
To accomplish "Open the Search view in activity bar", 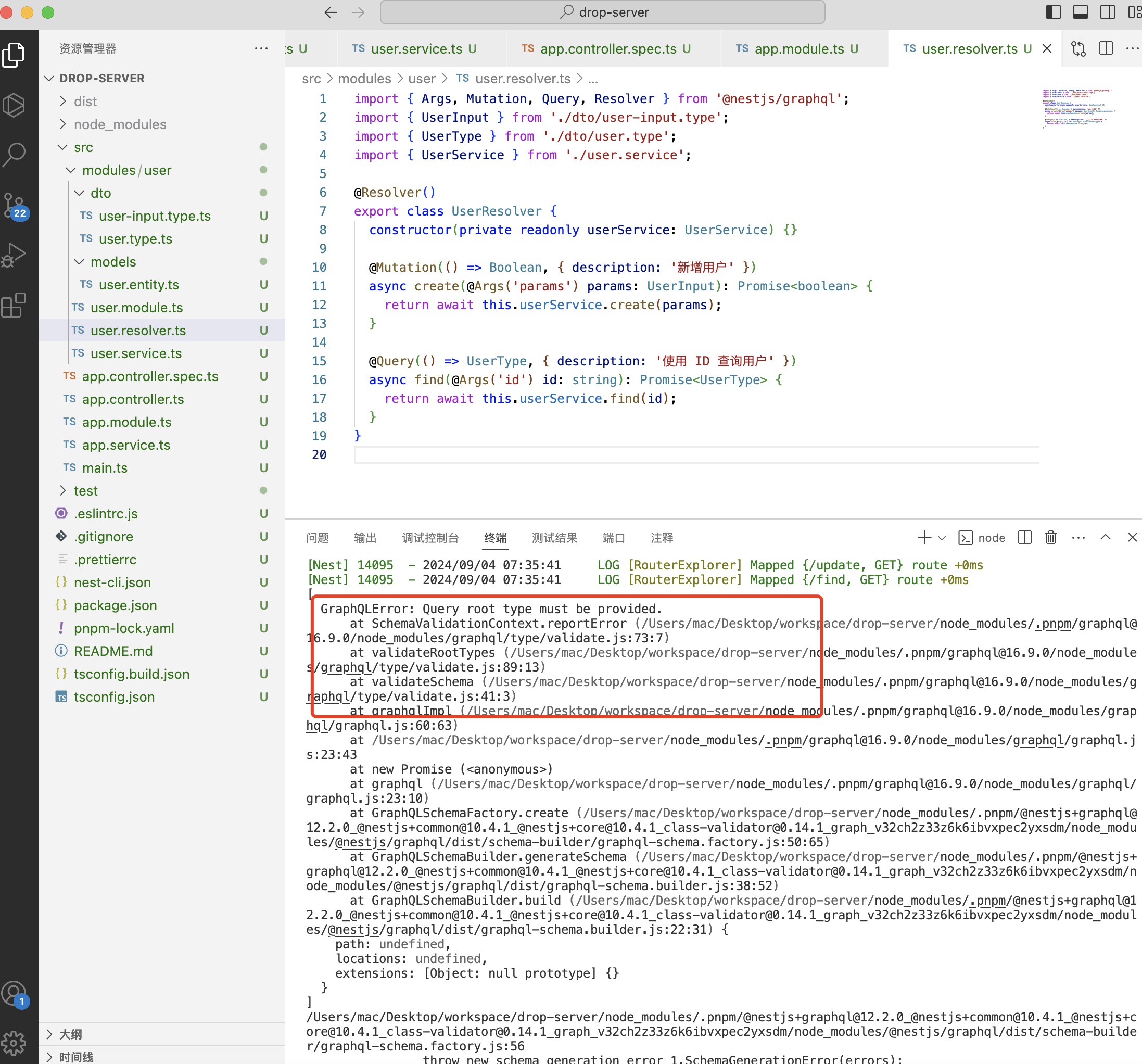I will click(15, 154).
